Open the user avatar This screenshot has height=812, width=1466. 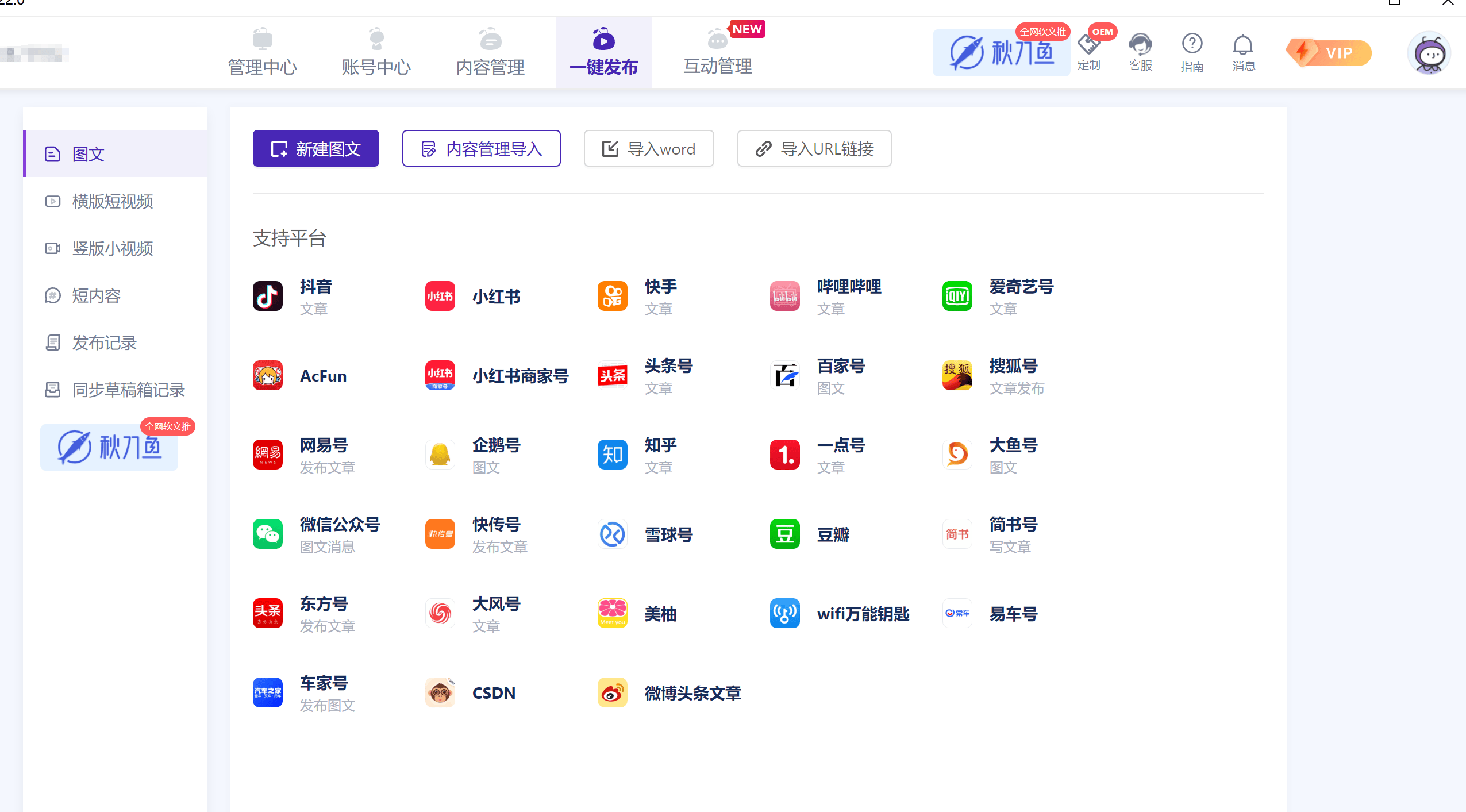tap(1429, 53)
